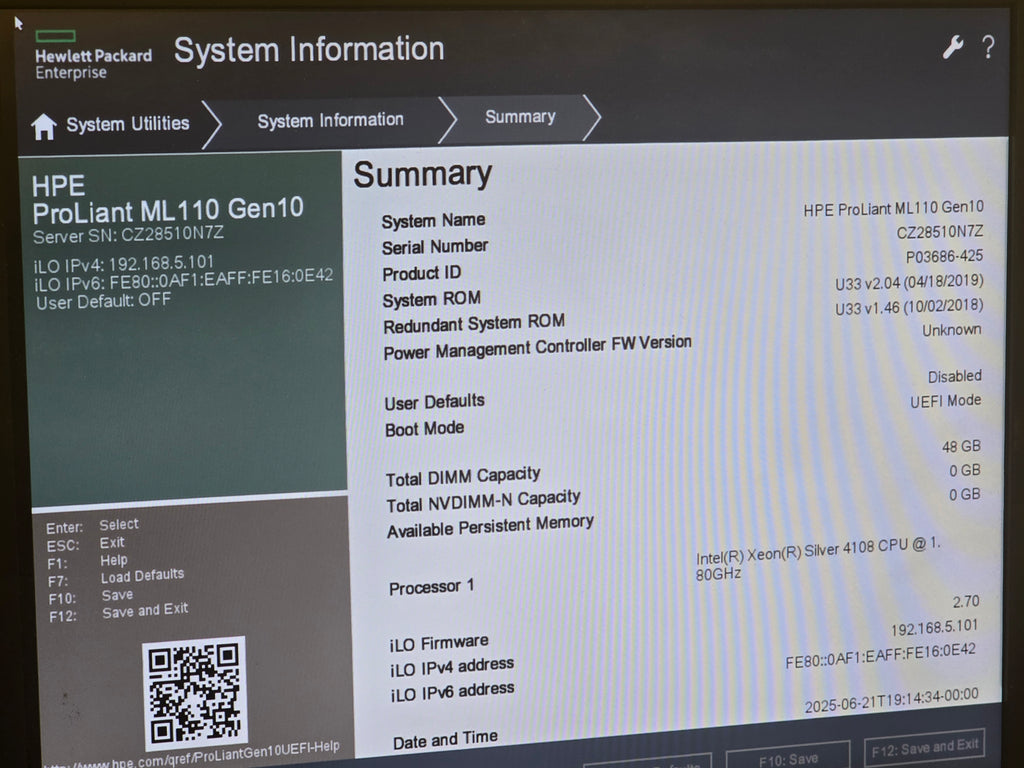This screenshot has width=1024, height=768.
Task: Click the F7: Load Defaults hint
Action: click(x=116, y=577)
